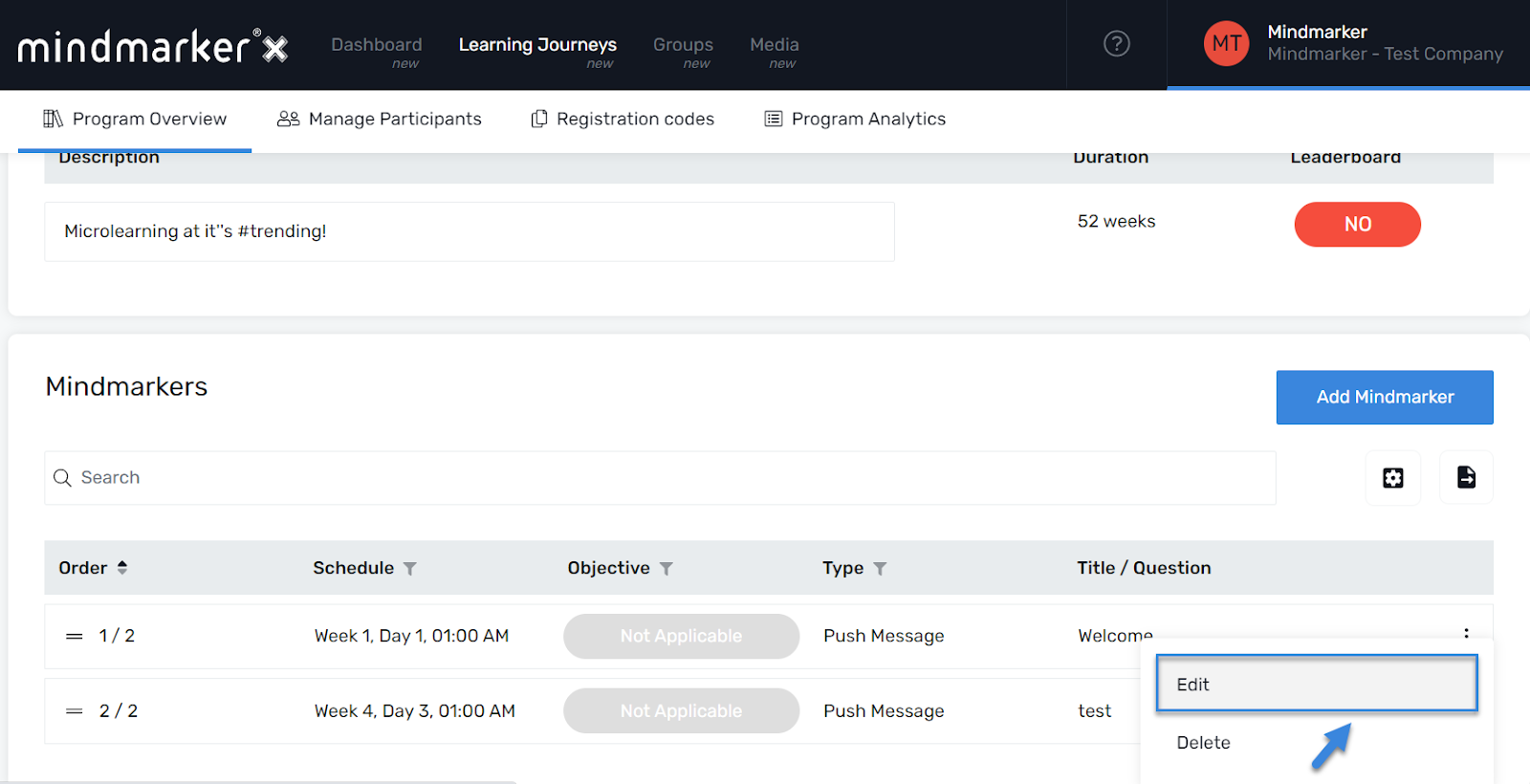Open the Mindmarker Test Company account menu
Screen dimensions: 1530x784
coord(1348,44)
